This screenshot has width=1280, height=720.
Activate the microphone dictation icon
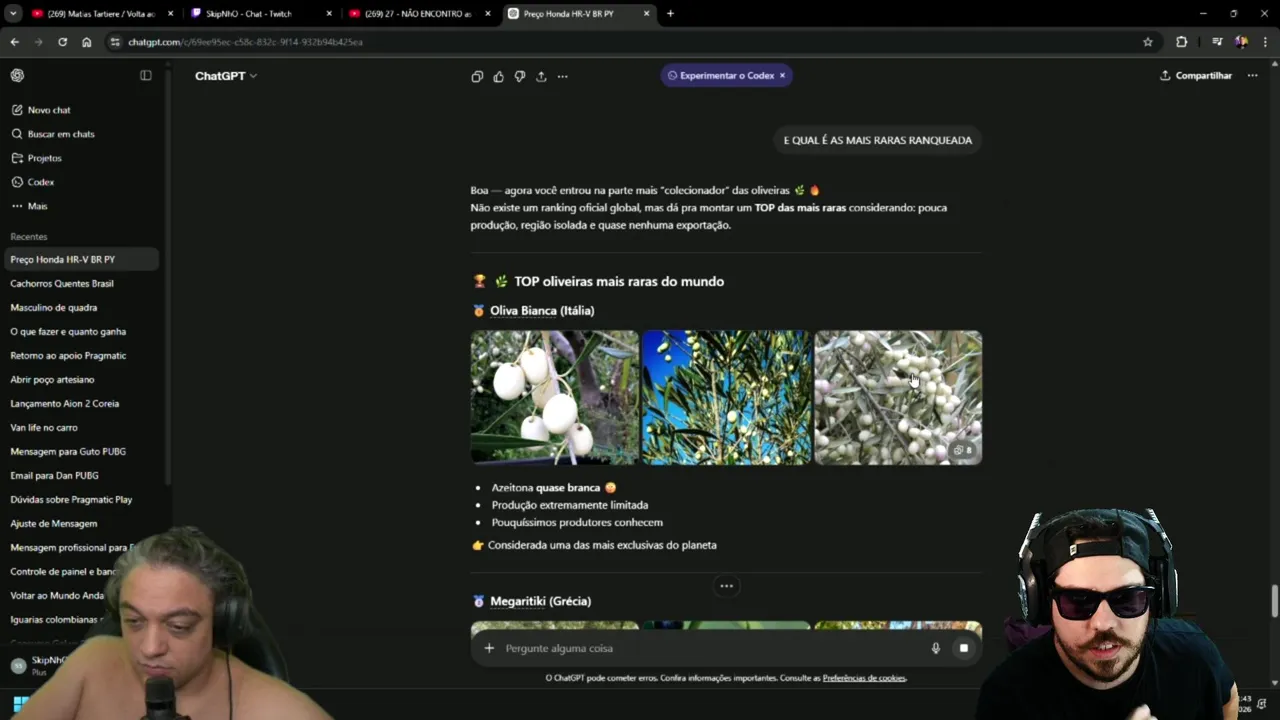936,648
